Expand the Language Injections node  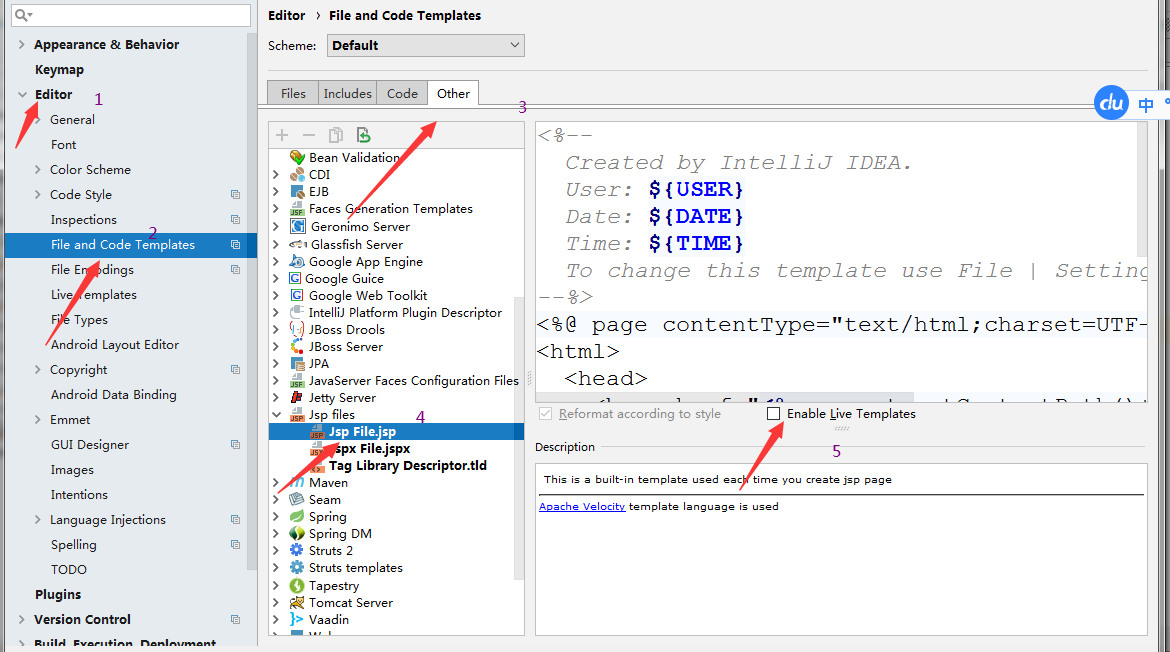pyautogui.click(x=37, y=519)
